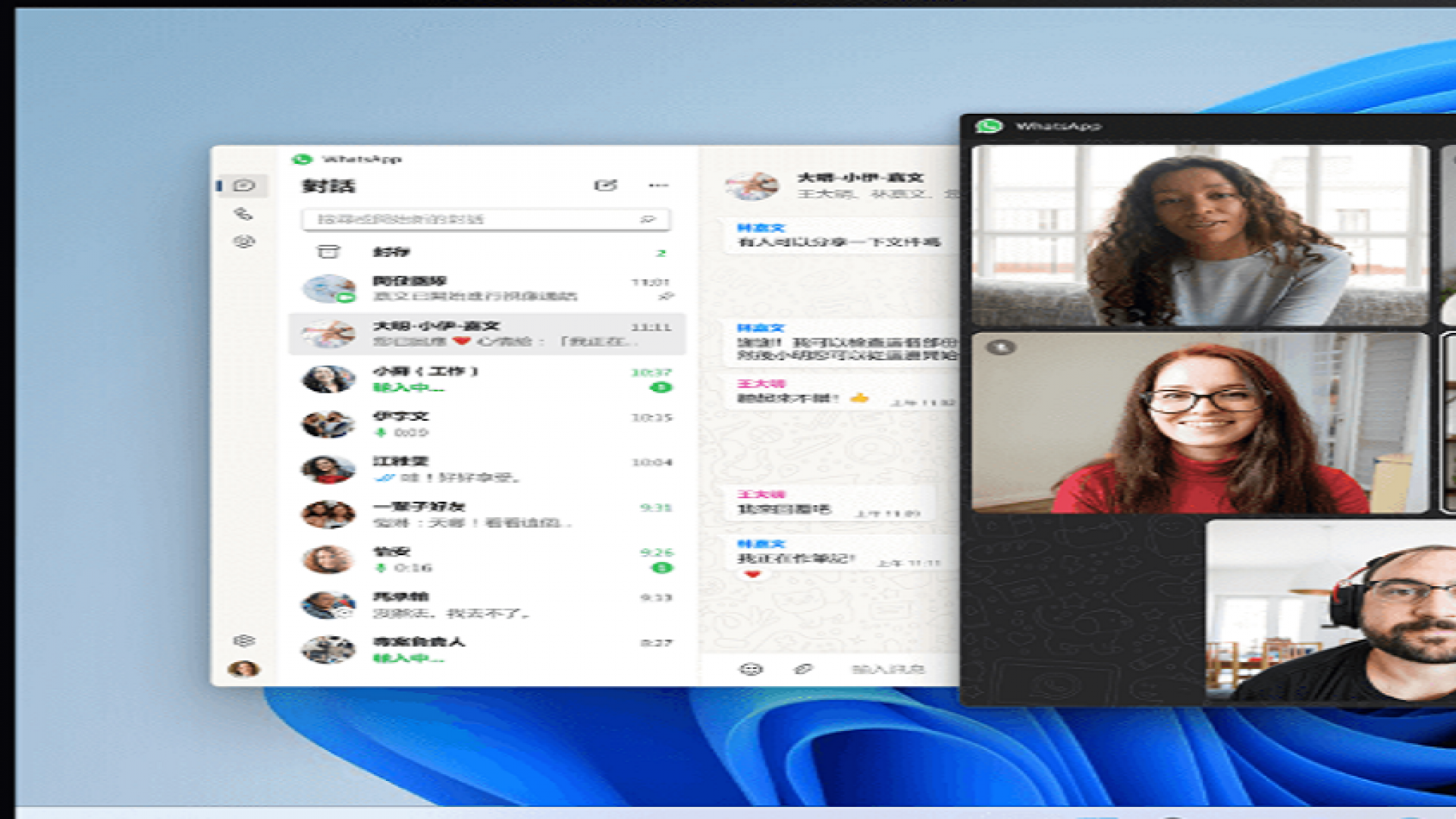Start a new chat with compose icon
This screenshot has height=819, width=1456.
coord(605,185)
